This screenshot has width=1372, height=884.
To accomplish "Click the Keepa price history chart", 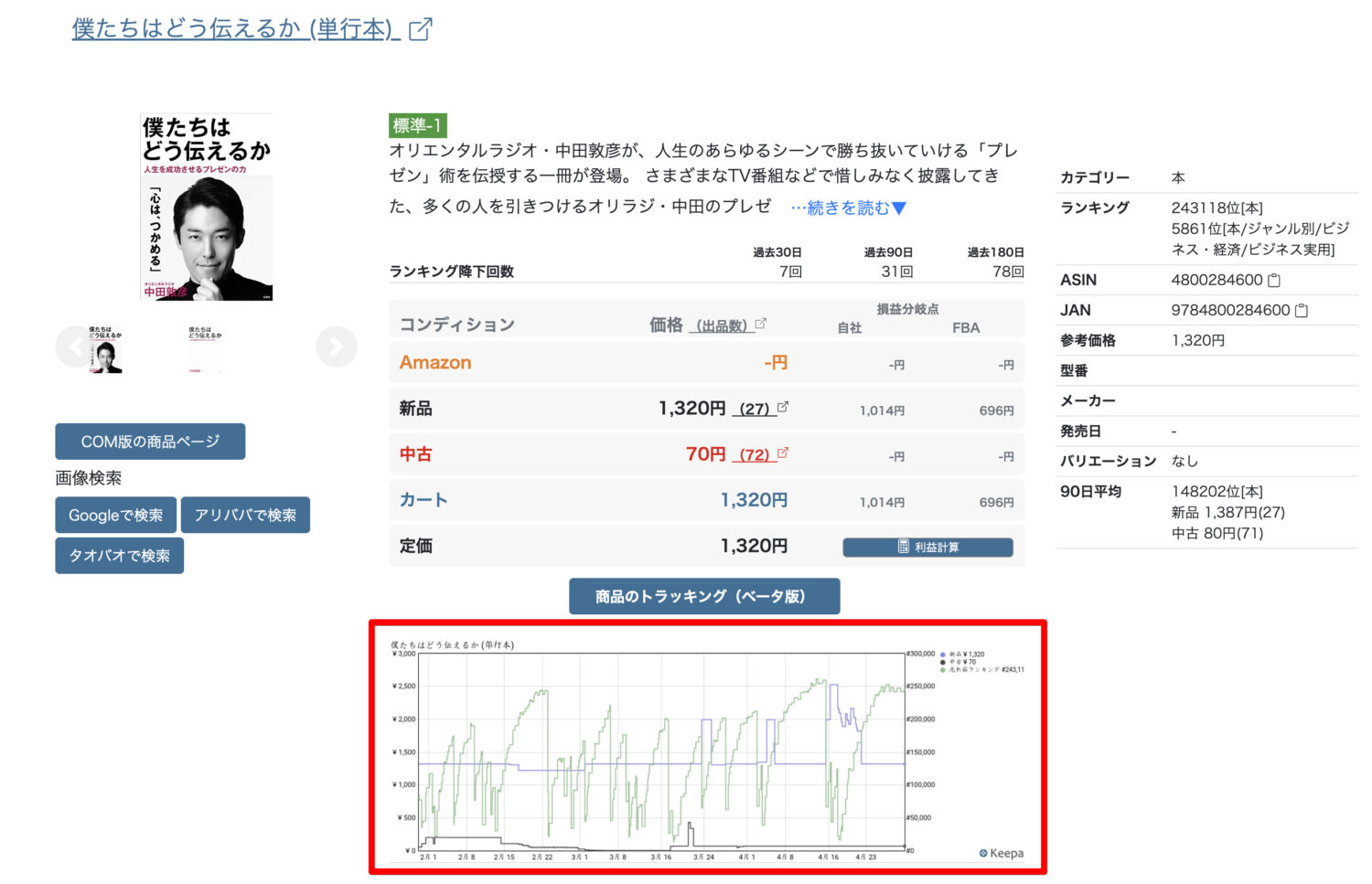I will (x=707, y=748).
